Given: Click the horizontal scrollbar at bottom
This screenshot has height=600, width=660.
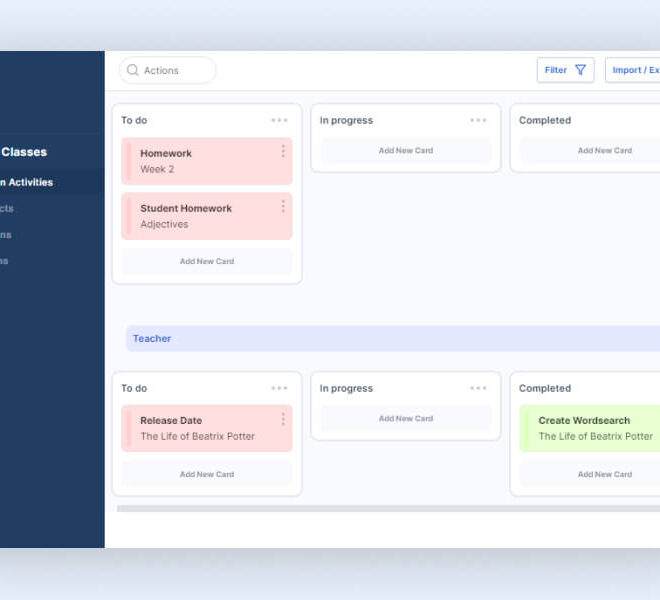Looking at the screenshot, I should click(388, 508).
